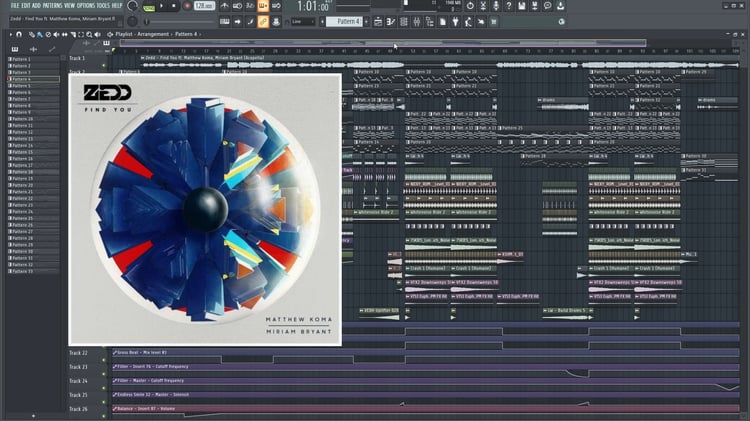Select the playlist slip tool
Image resolution: width=750 pixels, height=421 pixels.
pos(65,34)
